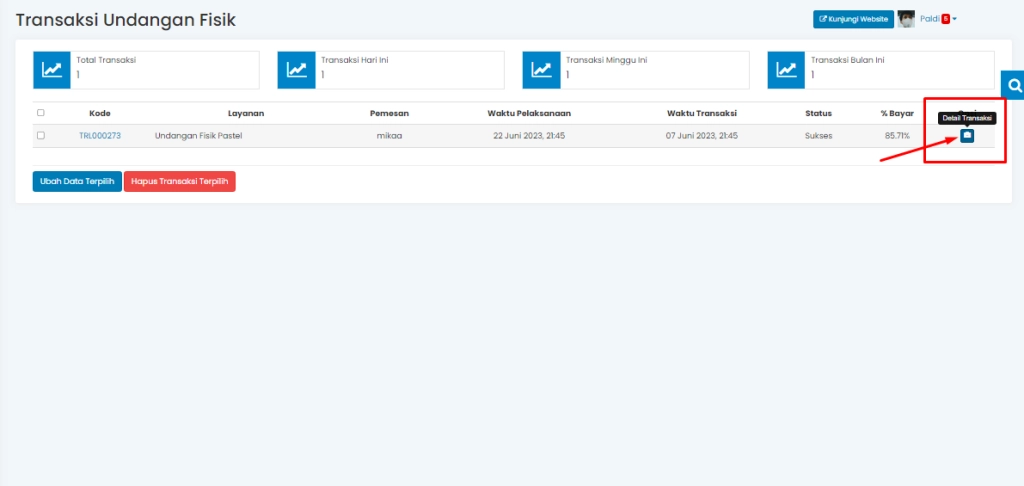Image resolution: width=1024 pixels, height=486 pixels.
Task: Check the box for row TRL000273
Action: (x=41, y=135)
